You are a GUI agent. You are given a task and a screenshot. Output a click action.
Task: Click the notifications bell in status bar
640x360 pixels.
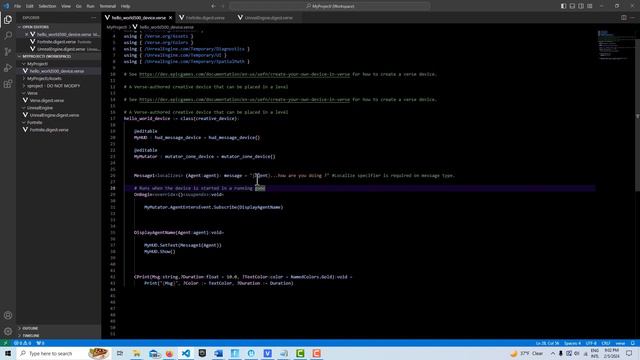pyautogui.click(x=633, y=343)
